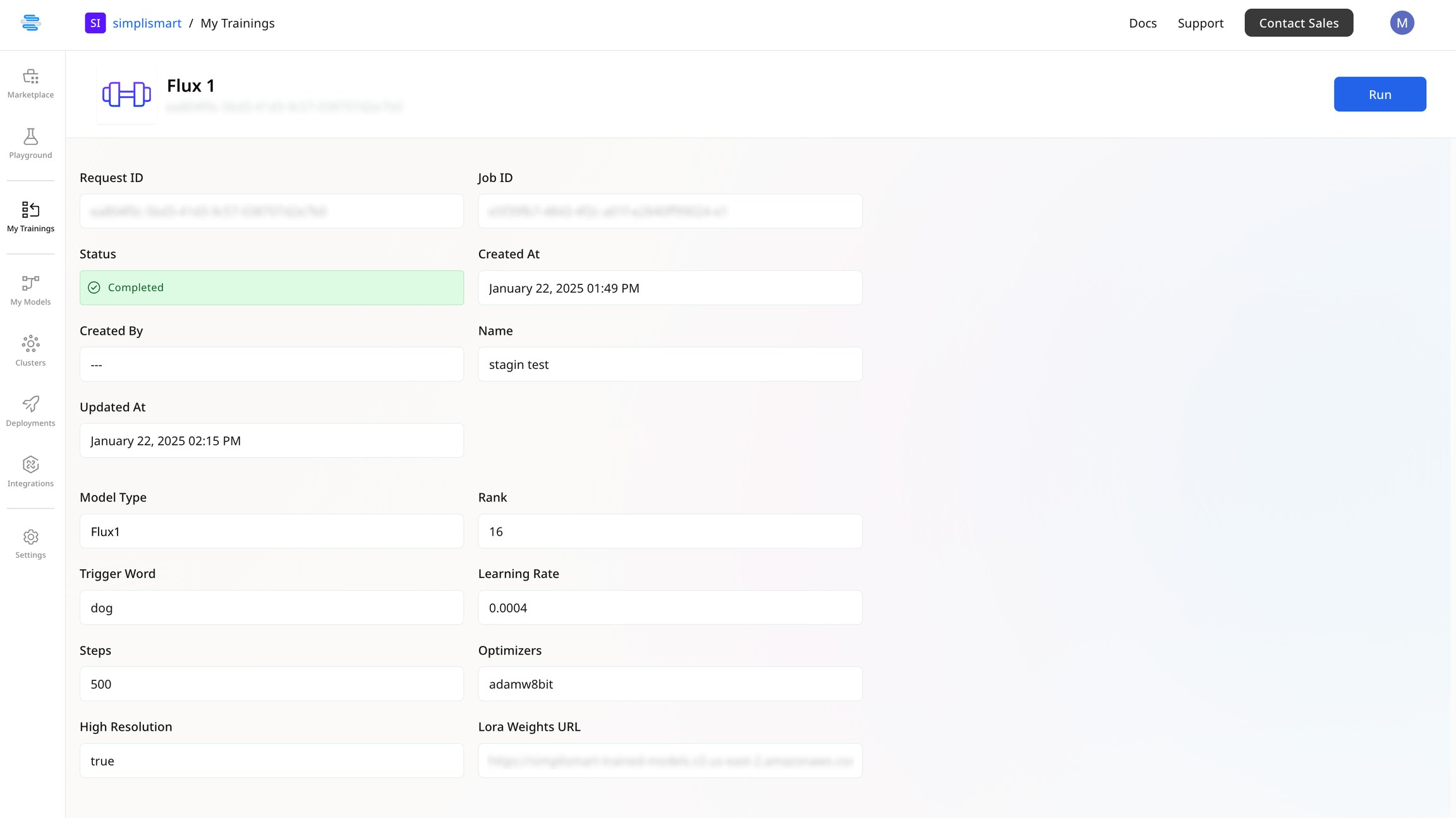Click the 'High Resolution' label
Image resolution: width=1456 pixels, height=818 pixels.
coord(126,726)
